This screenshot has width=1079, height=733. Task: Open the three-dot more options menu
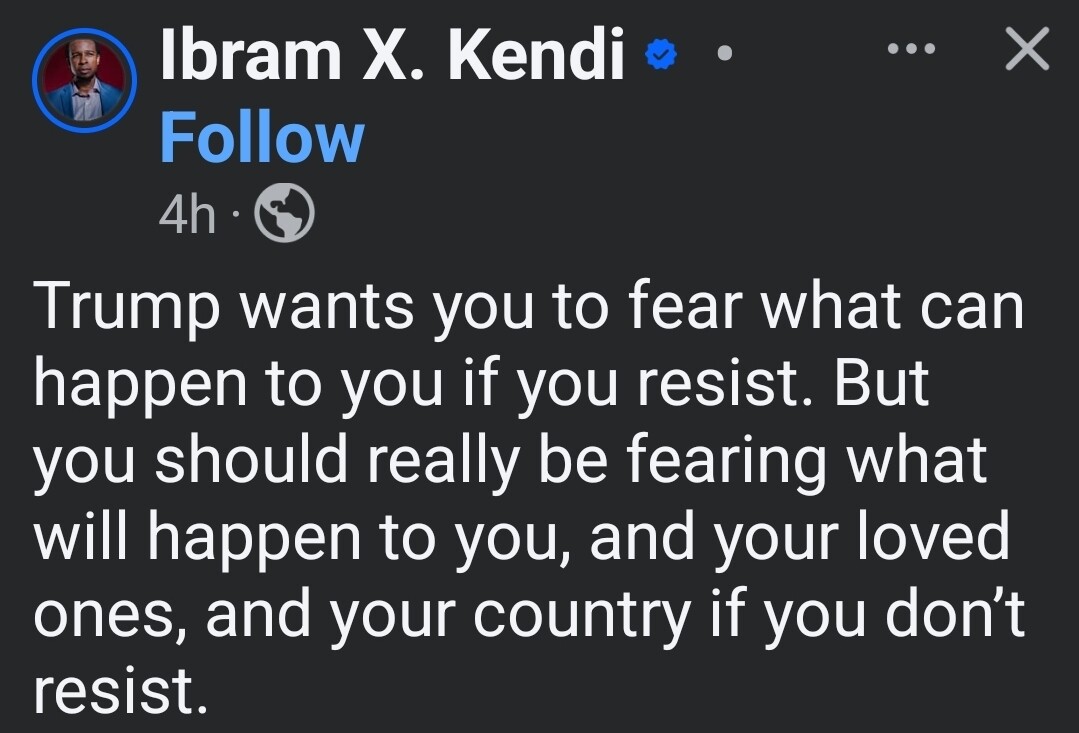tap(911, 48)
